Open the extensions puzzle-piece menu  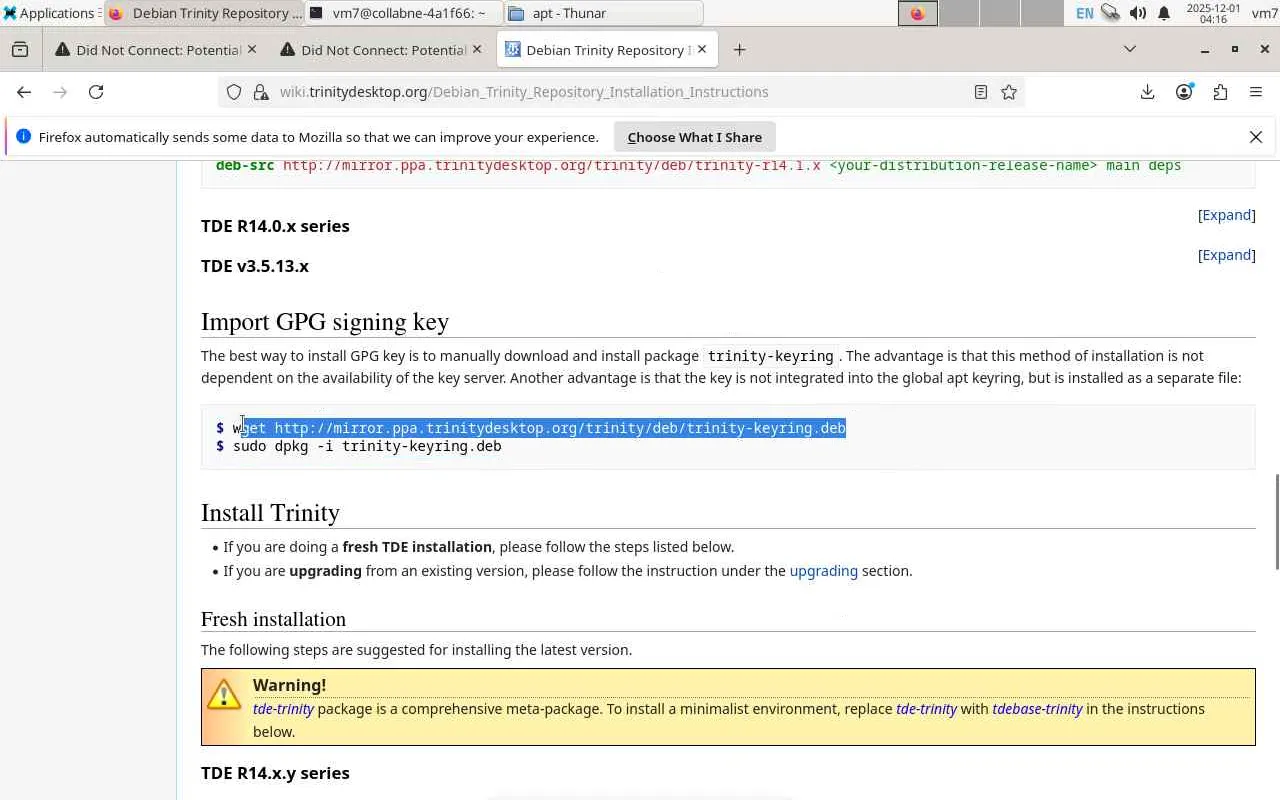(1220, 92)
